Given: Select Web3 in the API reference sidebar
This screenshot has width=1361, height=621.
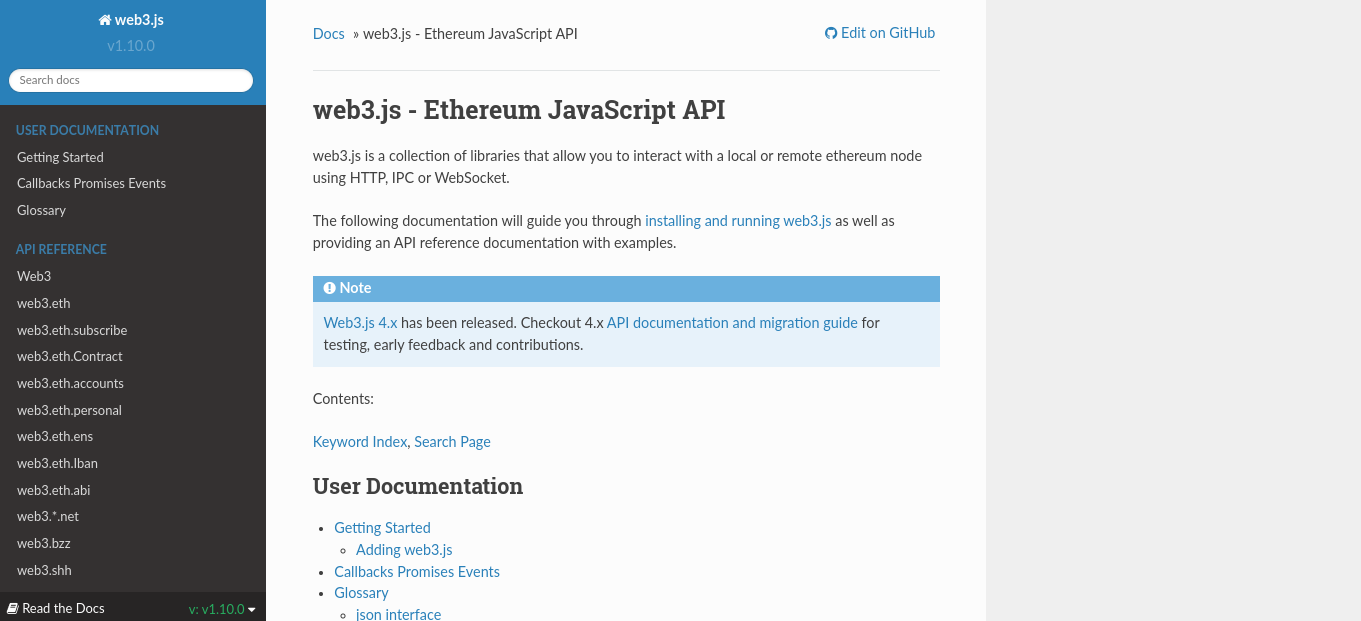Looking at the screenshot, I should point(34,276).
